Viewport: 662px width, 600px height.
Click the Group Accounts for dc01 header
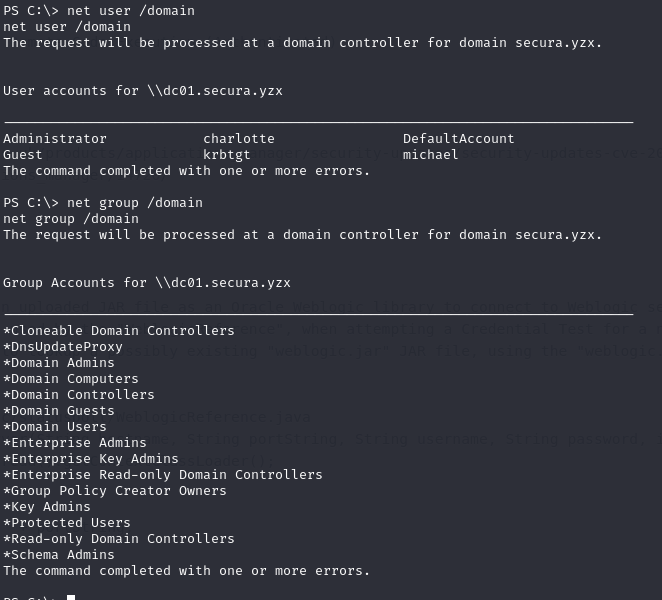point(147,283)
